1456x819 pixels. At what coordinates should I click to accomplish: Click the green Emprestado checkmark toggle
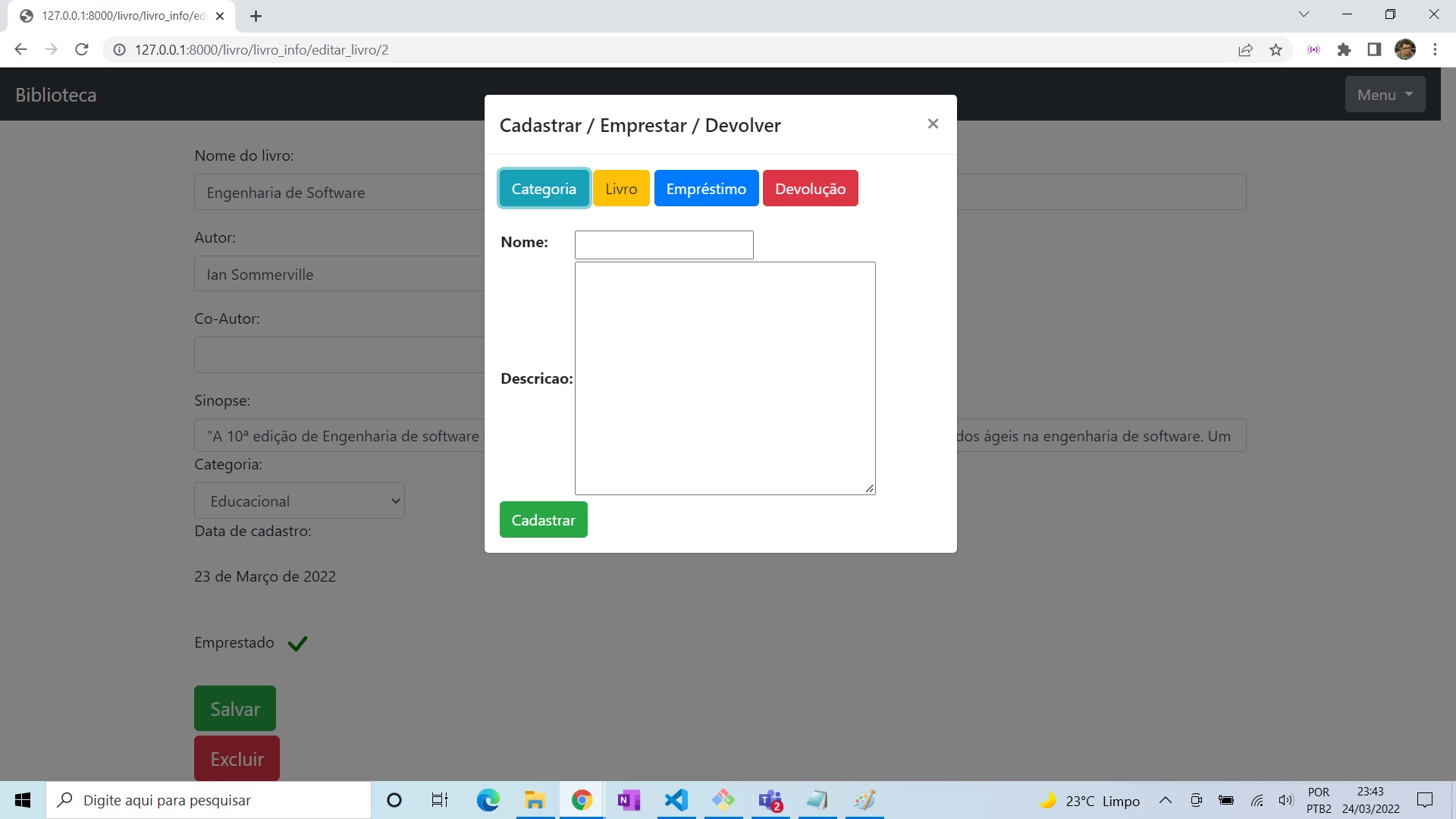297,642
